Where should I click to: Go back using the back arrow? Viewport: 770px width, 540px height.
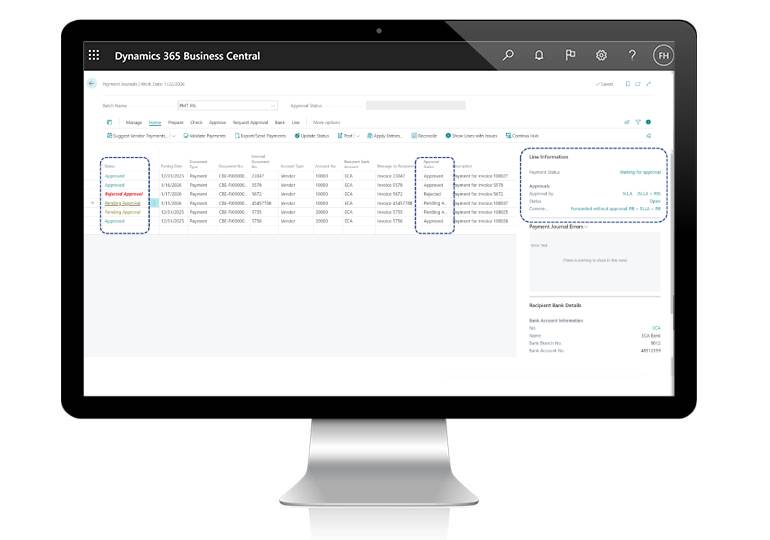click(x=92, y=84)
